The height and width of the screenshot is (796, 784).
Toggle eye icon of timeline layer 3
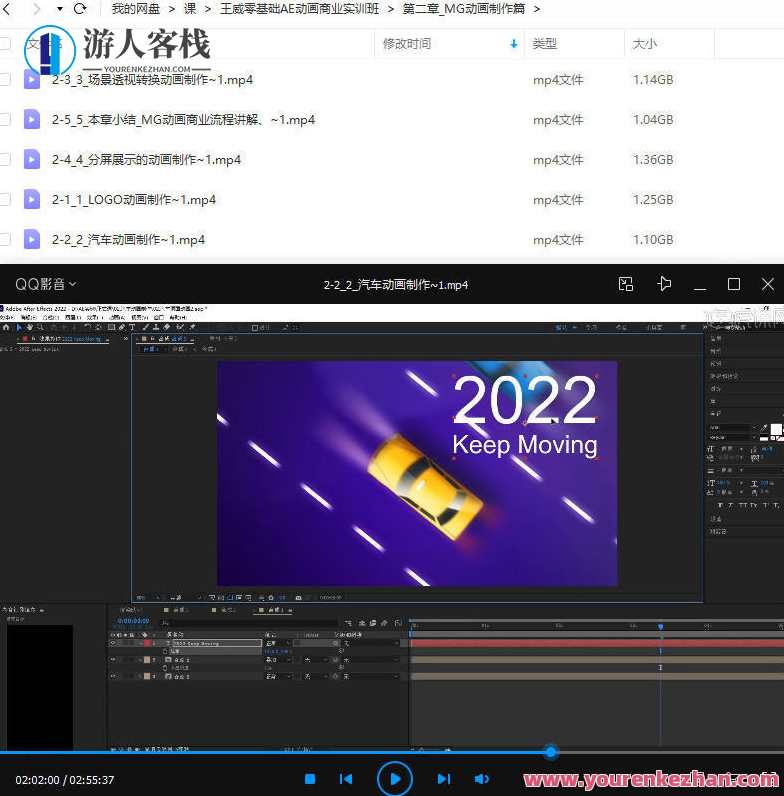point(113,677)
